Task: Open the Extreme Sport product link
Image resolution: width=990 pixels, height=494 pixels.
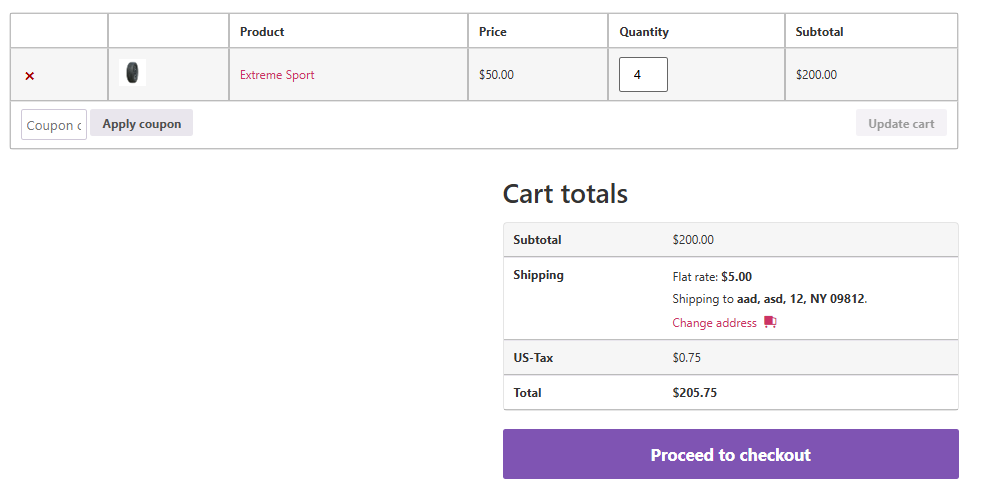Action: click(277, 75)
